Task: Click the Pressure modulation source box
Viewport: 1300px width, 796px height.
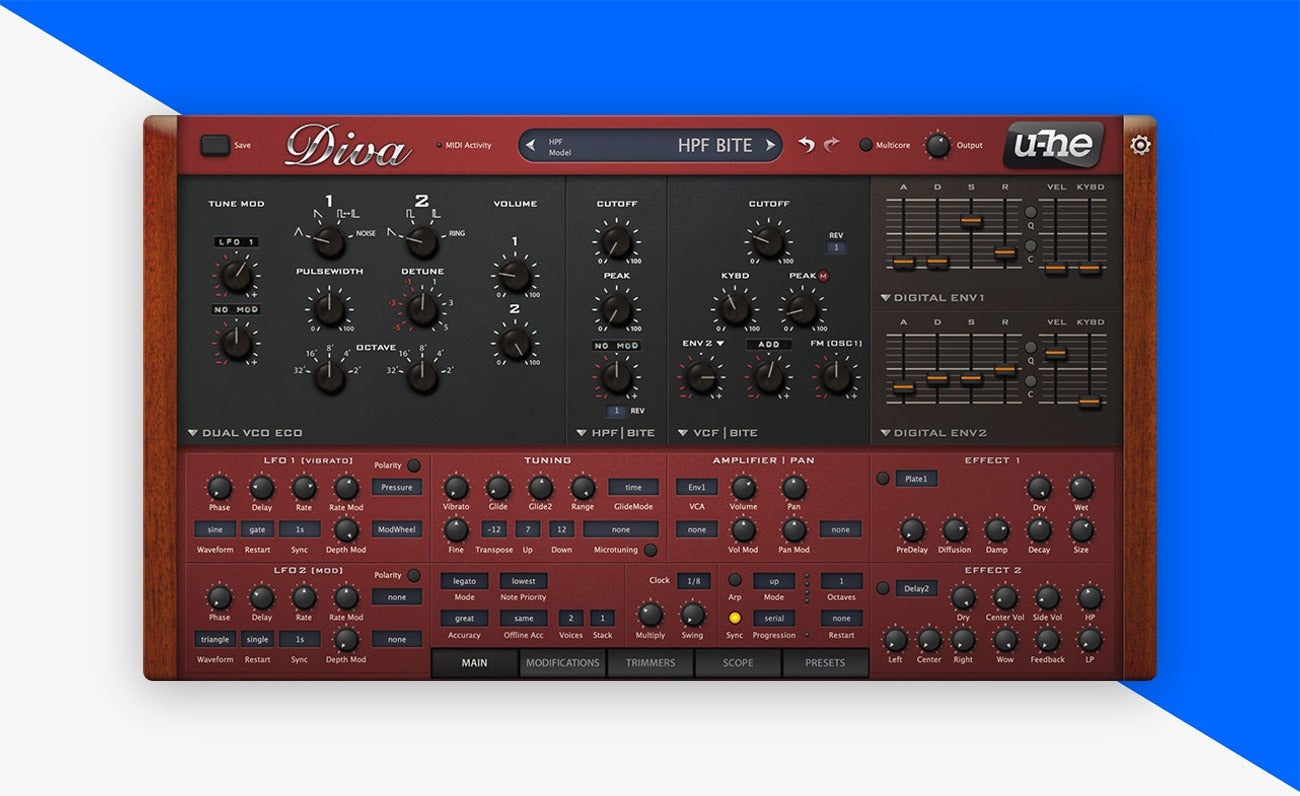Action: [397, 487]
